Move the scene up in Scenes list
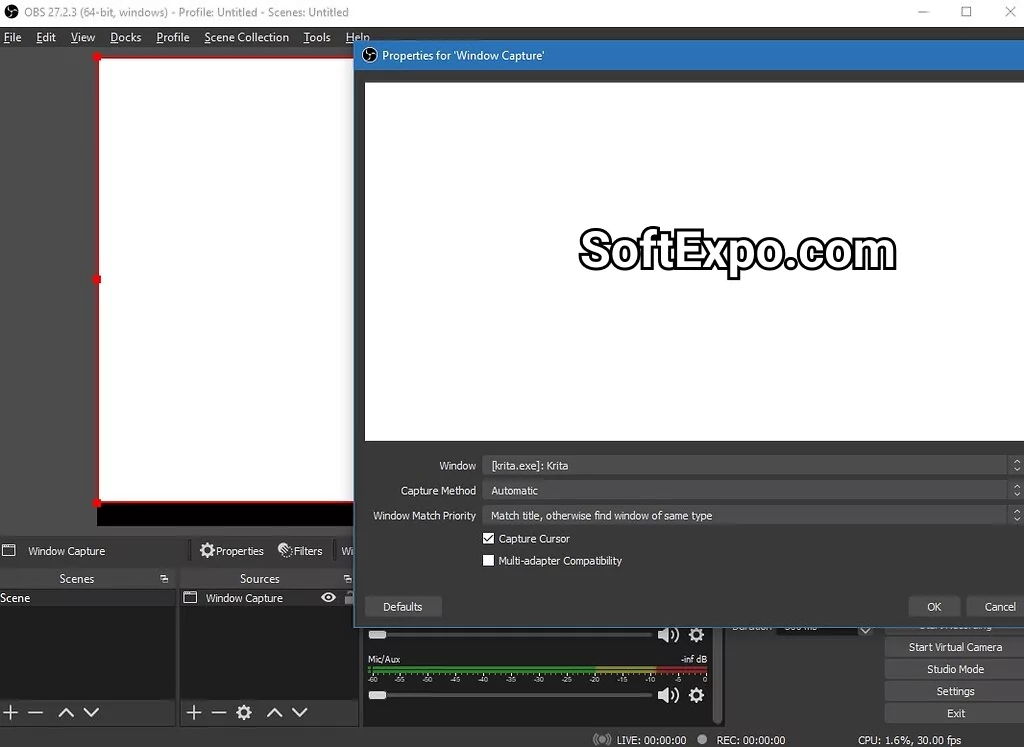1024x747 pixels. tap(66, 712)
